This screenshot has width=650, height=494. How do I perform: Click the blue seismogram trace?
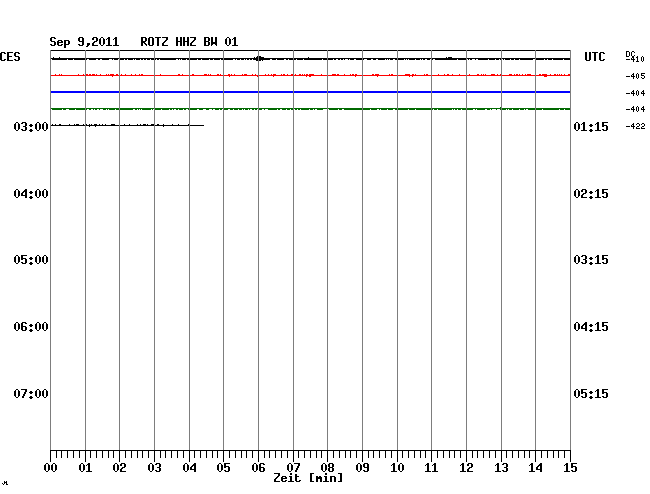coord(310,92)
